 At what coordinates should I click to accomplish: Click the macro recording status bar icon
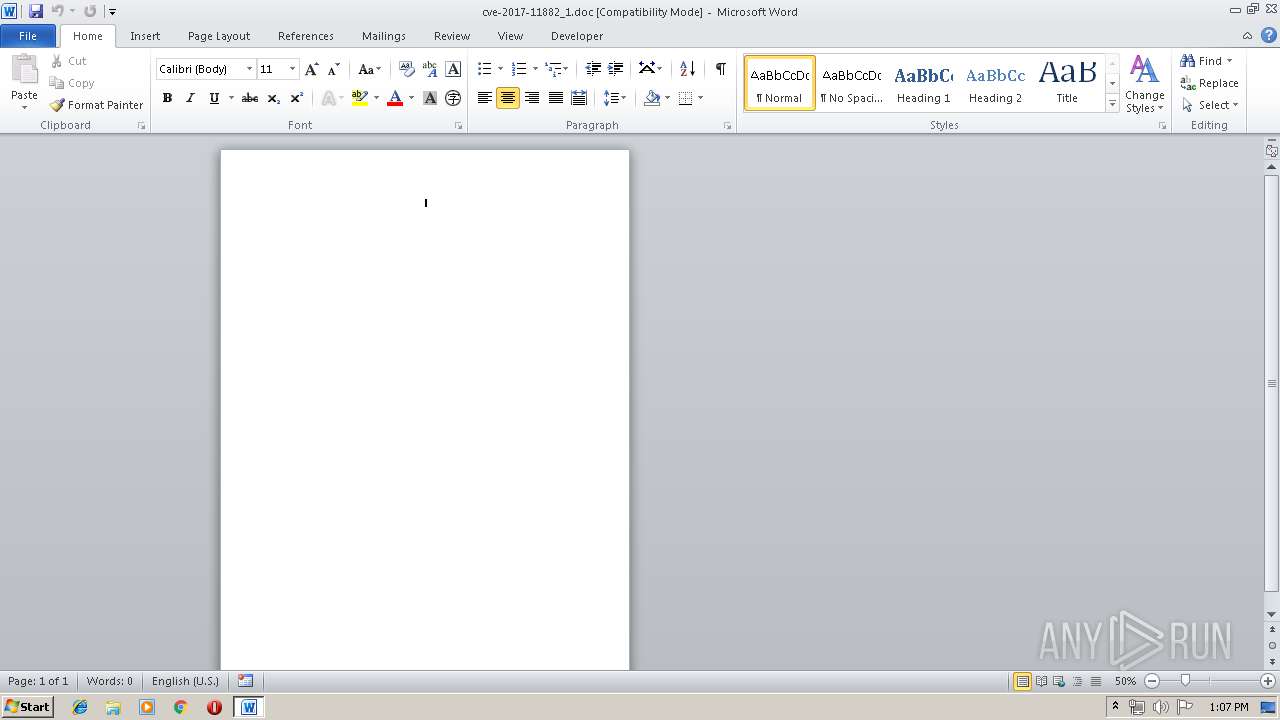click(245, 681)
